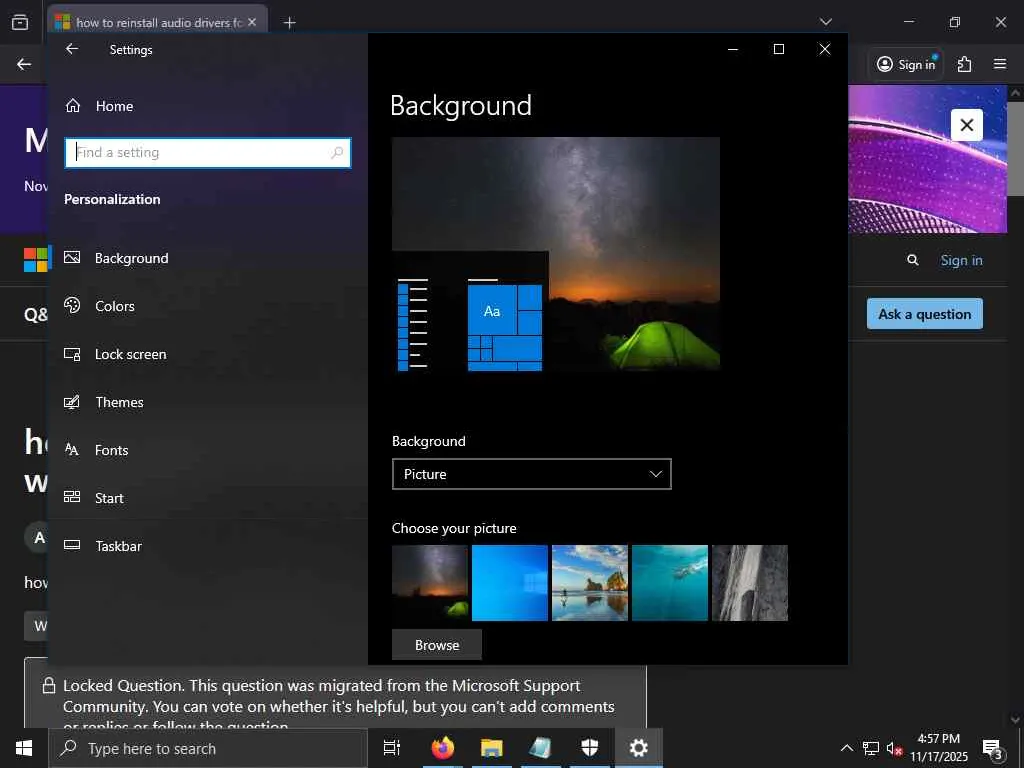Open Firefox extensions puzzle icon

[x=965, y=64]
